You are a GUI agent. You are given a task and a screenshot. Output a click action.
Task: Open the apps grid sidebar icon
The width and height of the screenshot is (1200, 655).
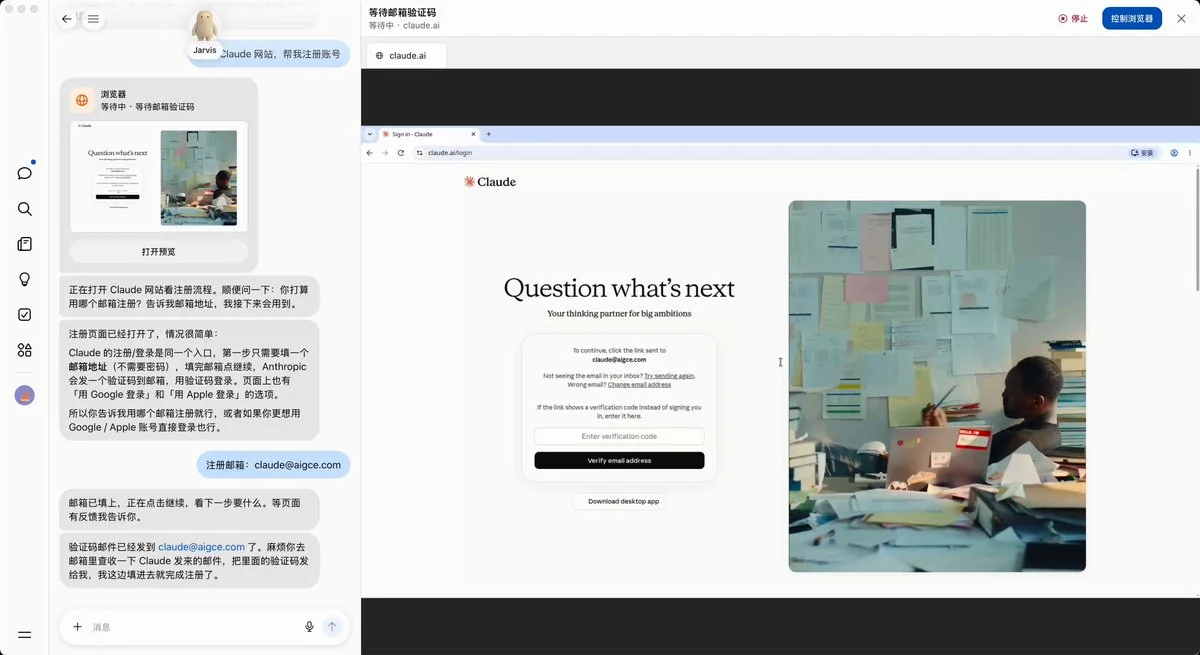[25, 350]
